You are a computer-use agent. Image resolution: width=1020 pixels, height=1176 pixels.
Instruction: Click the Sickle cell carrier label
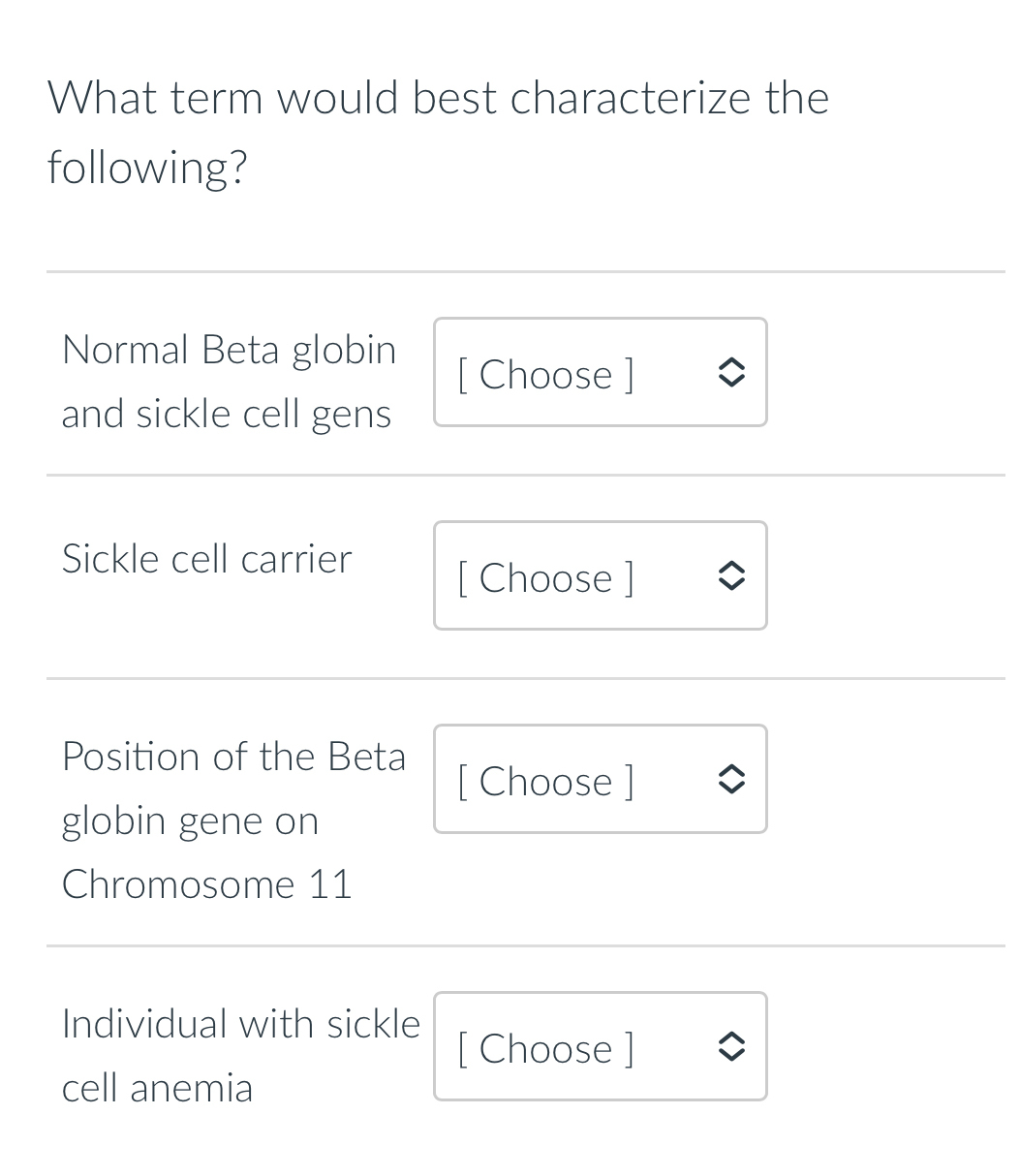point(206,558)
